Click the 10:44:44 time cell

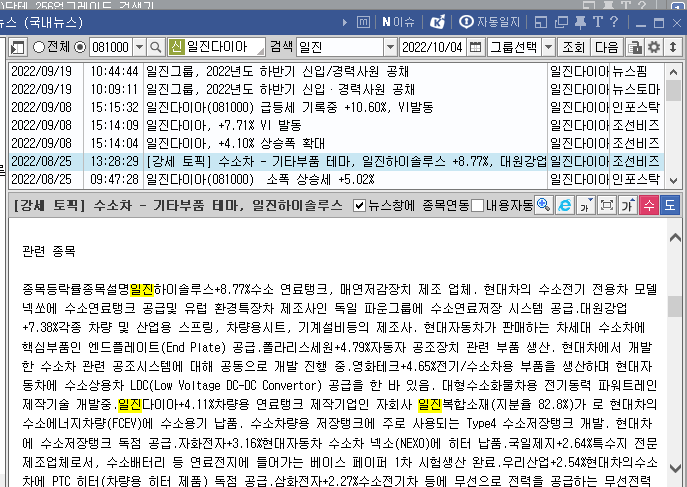click(114, 71)
